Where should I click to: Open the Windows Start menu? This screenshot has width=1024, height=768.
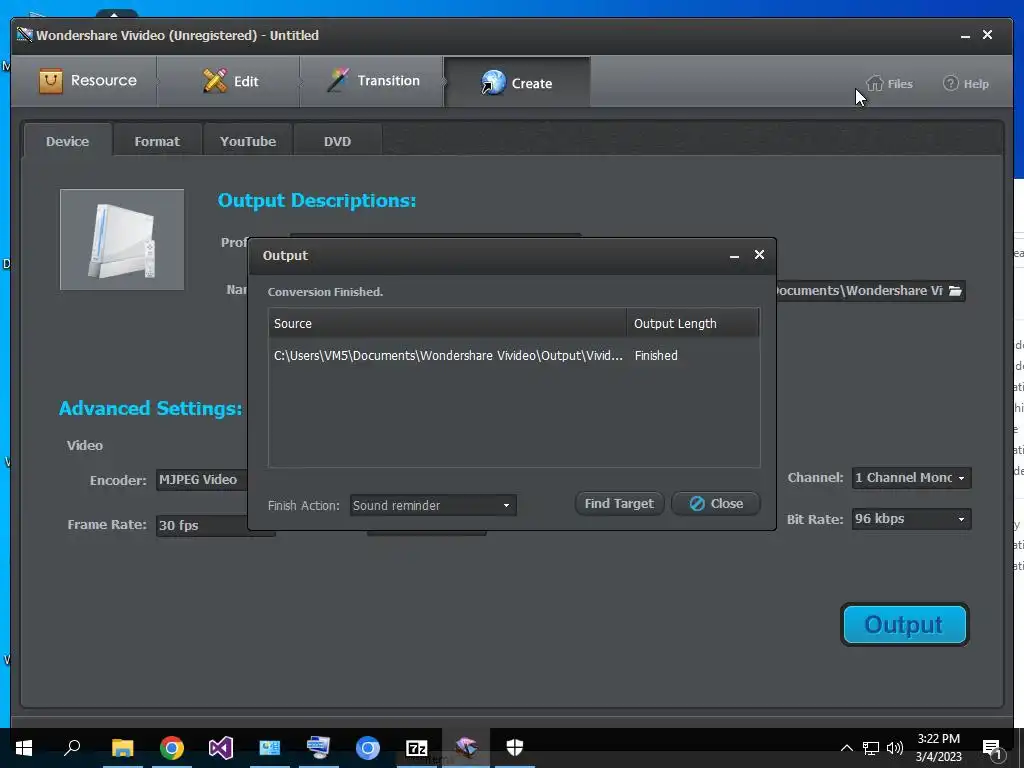coord(24,748)
